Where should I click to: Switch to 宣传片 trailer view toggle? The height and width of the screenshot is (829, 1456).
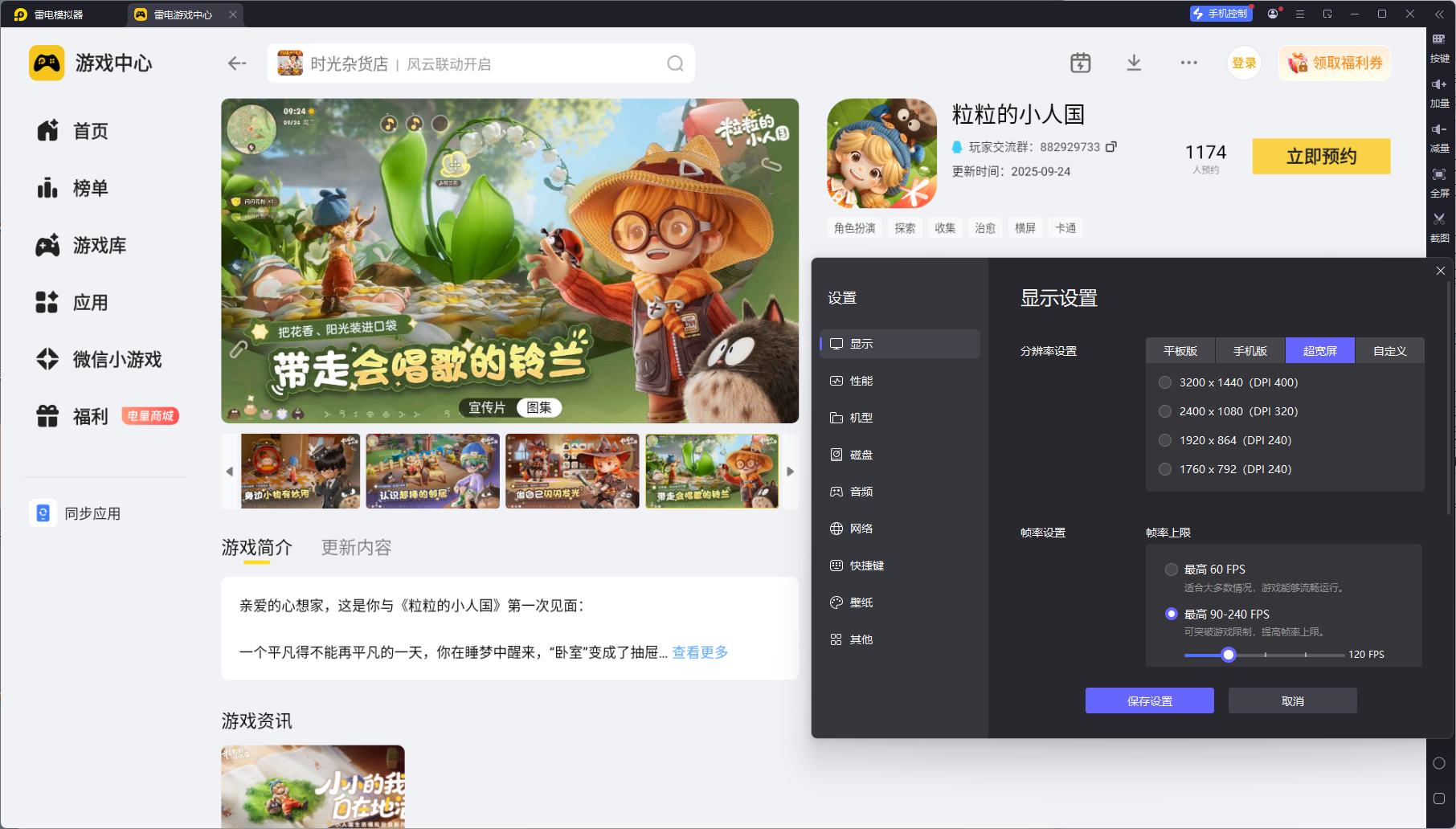(487, 407)
